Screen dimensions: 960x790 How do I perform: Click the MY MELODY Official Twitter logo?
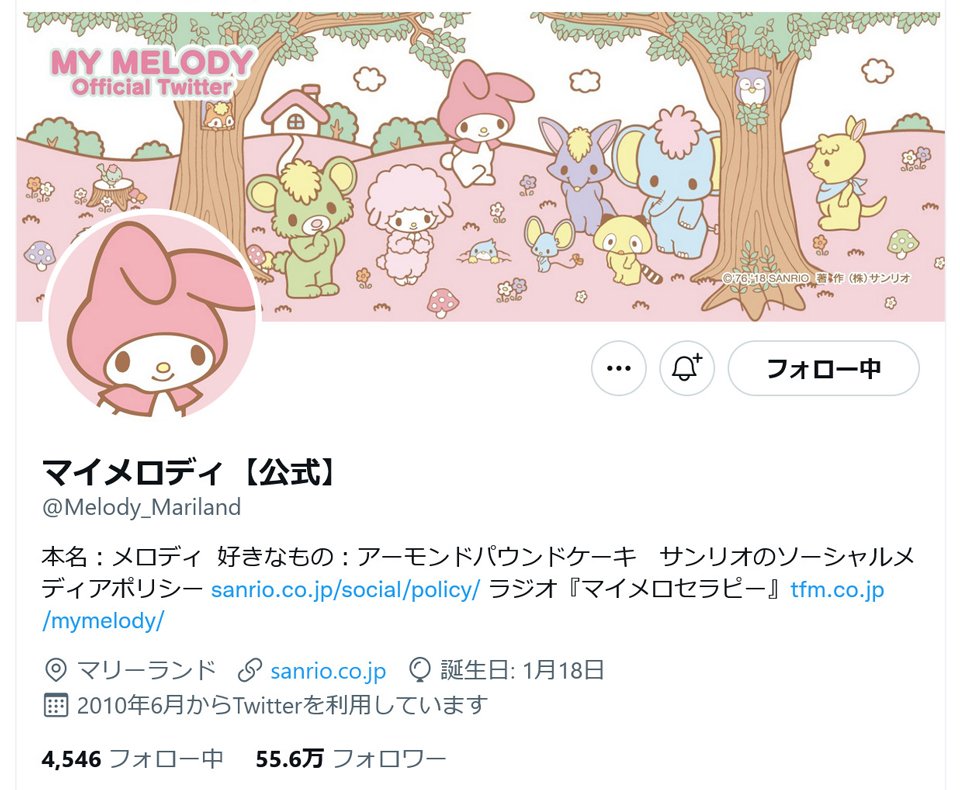(x=152, y=72)
